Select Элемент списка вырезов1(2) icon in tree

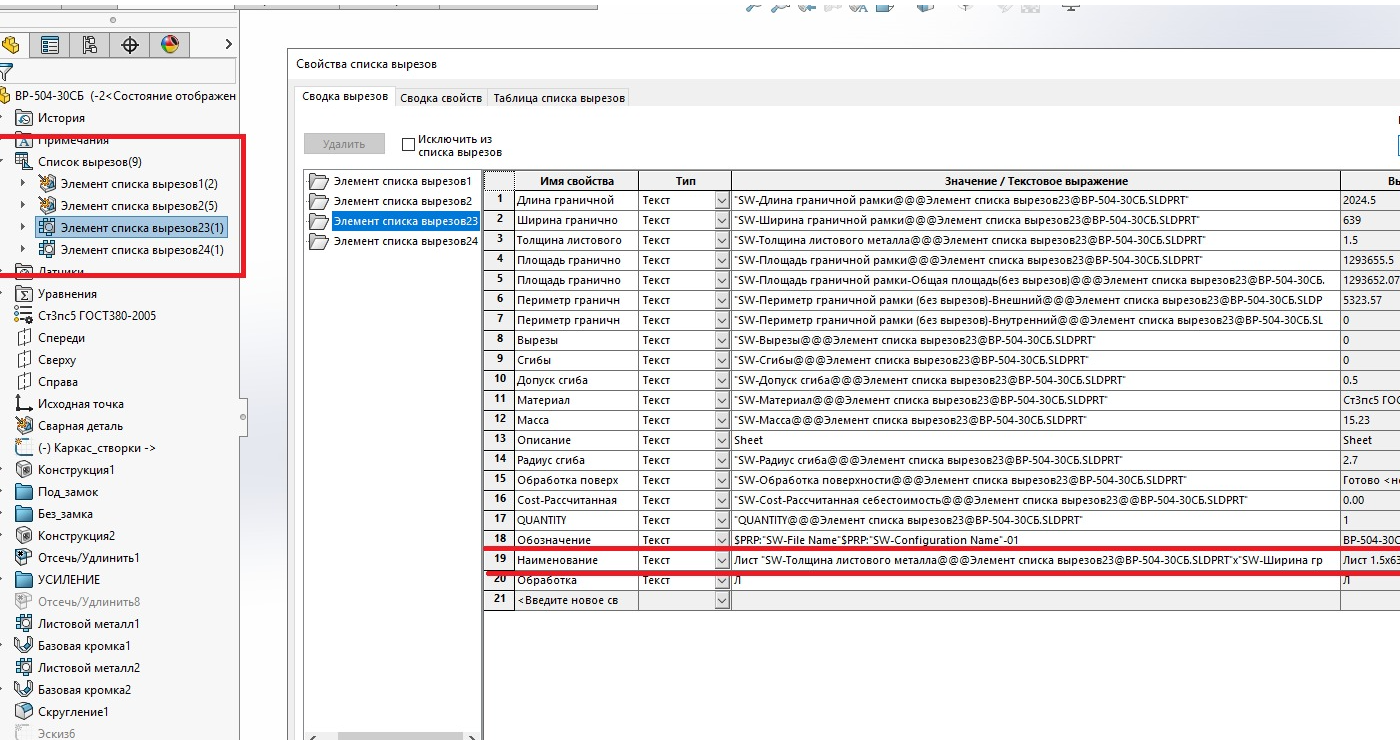46,184
